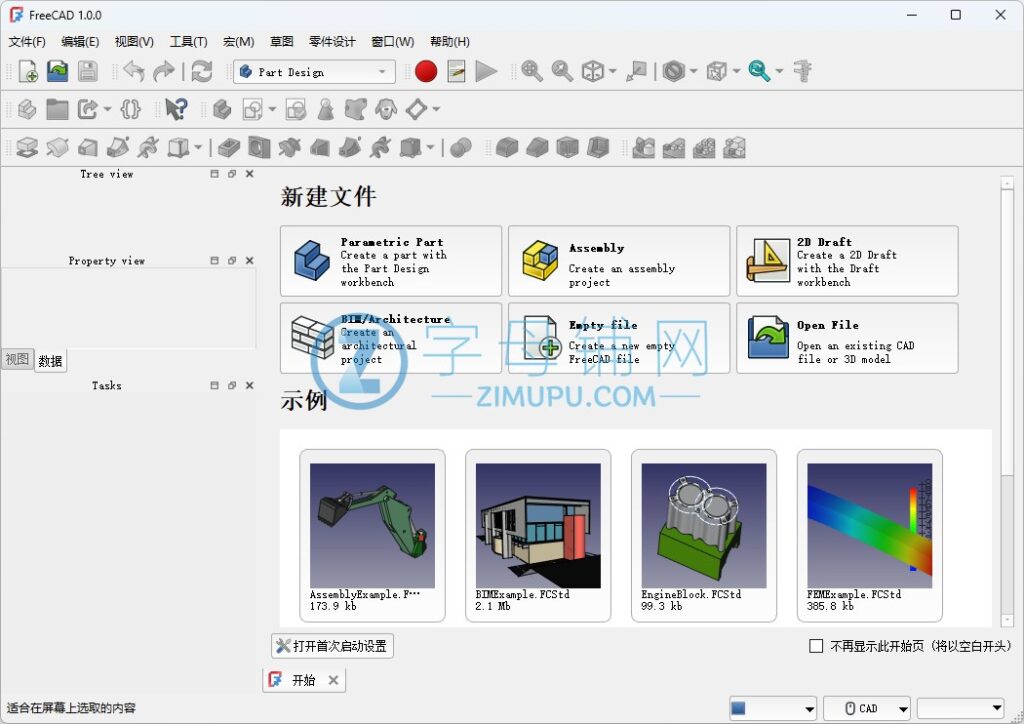The height and width of the screenshot is (724, 1024).
Task: Expand the additive primitive dropdown arrow
Action: (198, 148)
